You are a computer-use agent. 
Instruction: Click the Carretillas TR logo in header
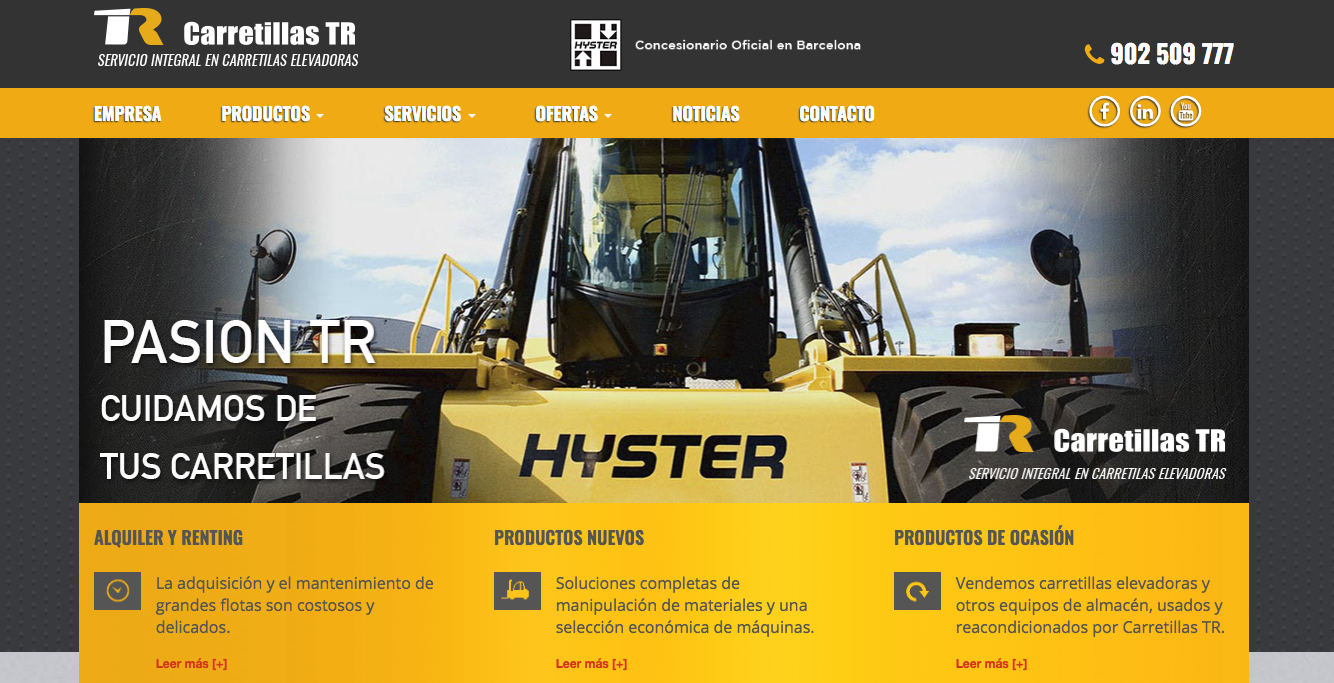pos(227,41)
